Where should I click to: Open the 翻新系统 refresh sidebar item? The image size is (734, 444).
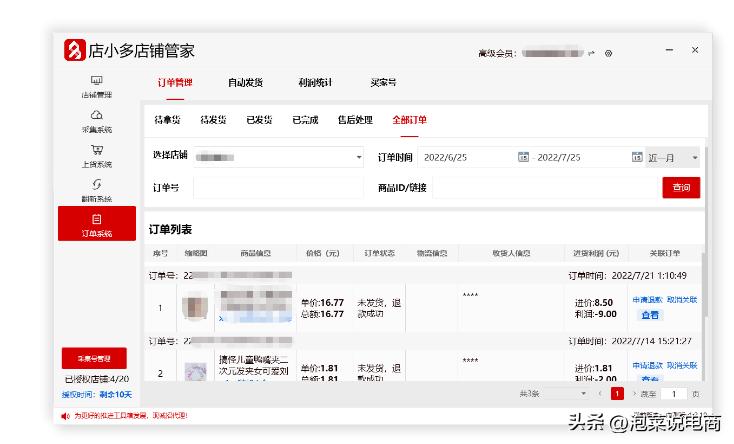point(97,191)
